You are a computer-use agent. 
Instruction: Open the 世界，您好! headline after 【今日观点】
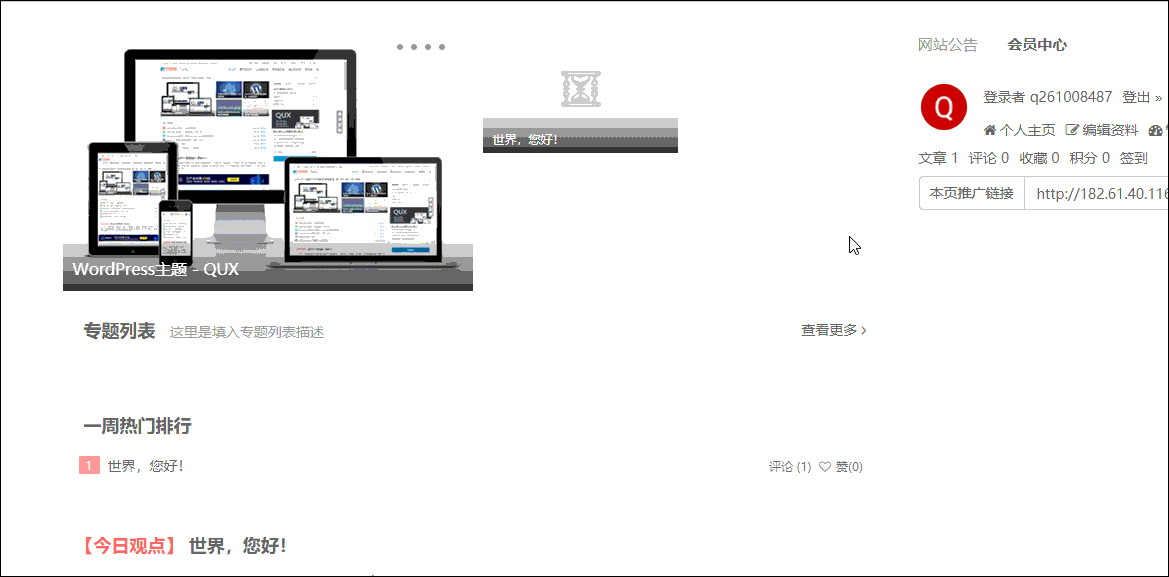point(238,546)
